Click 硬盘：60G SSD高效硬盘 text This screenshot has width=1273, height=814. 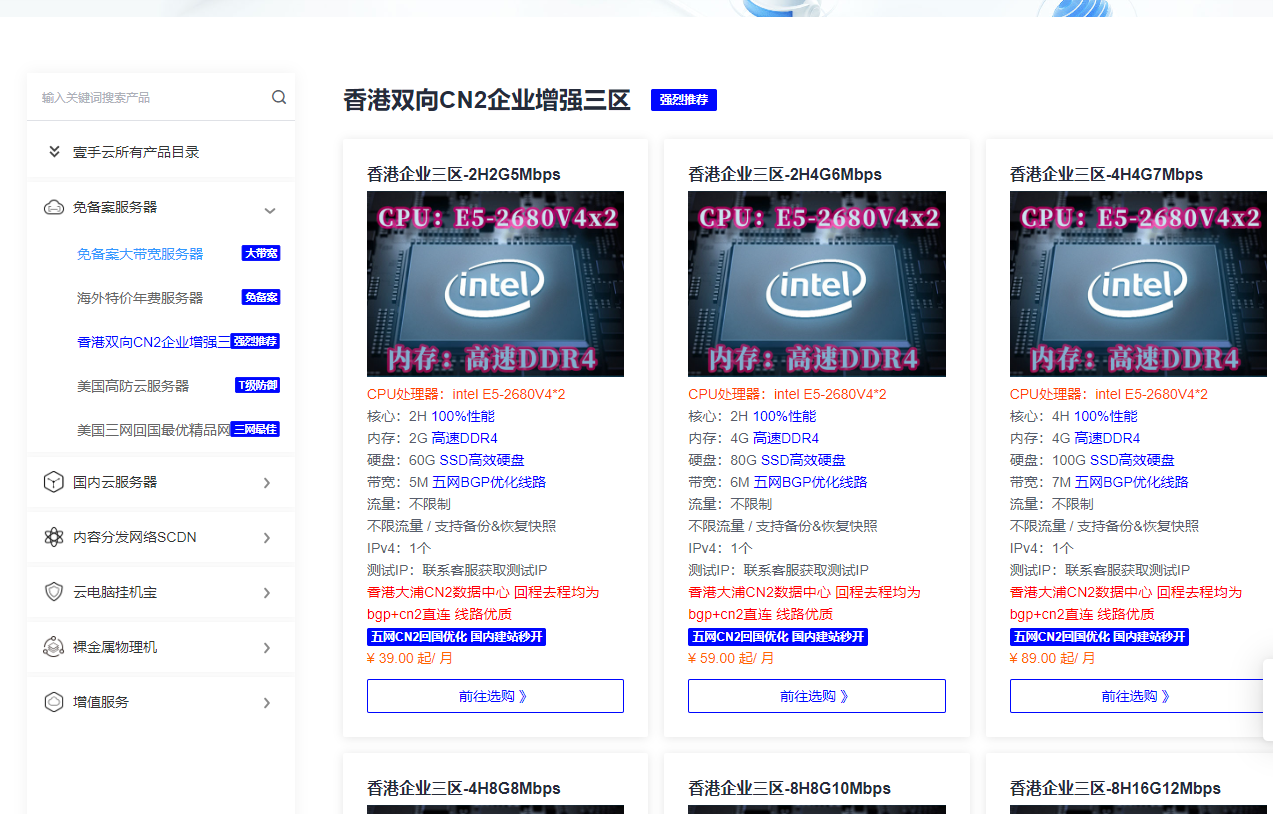click(x=446, y=460)
